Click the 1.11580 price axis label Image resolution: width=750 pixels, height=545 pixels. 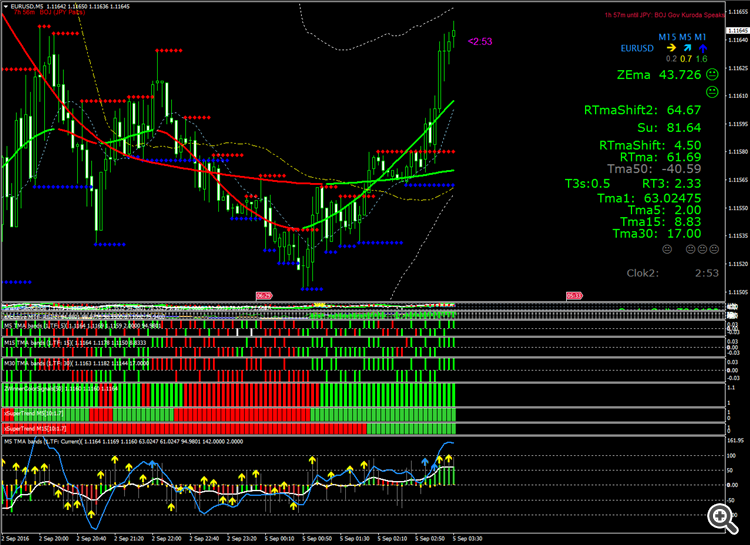737,152
